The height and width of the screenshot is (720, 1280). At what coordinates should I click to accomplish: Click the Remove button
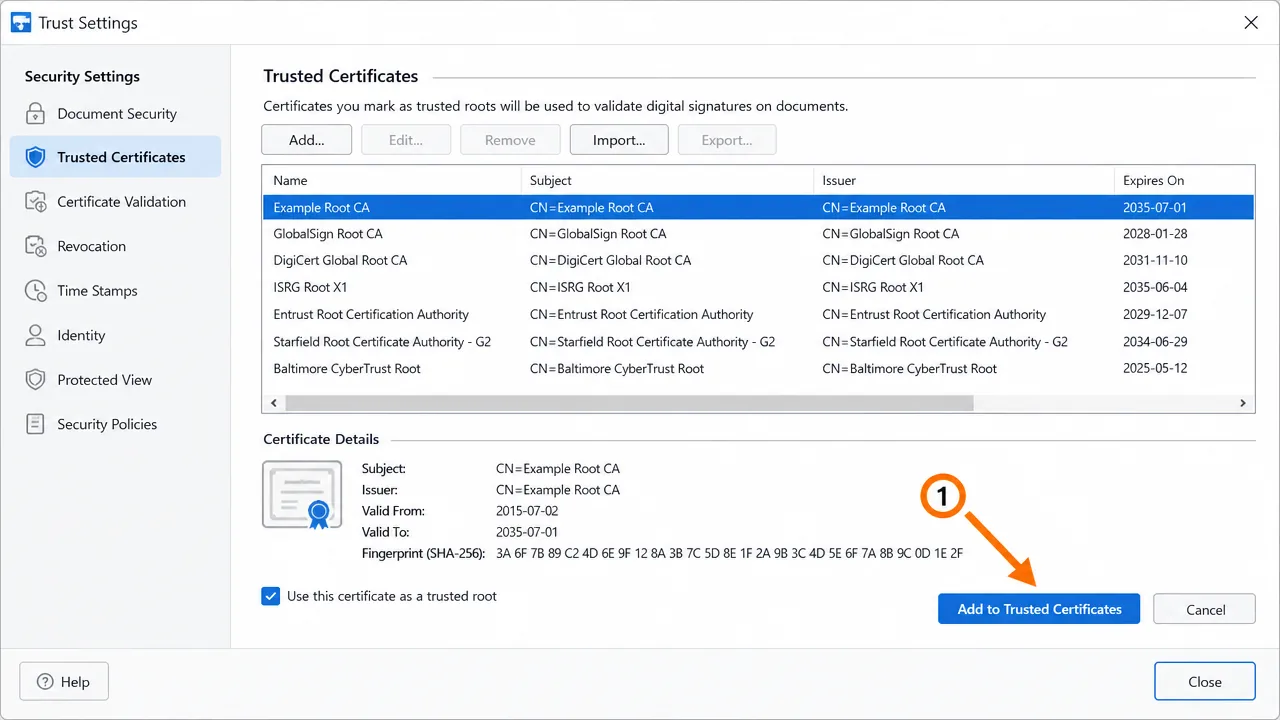click(x=510, y=140)
